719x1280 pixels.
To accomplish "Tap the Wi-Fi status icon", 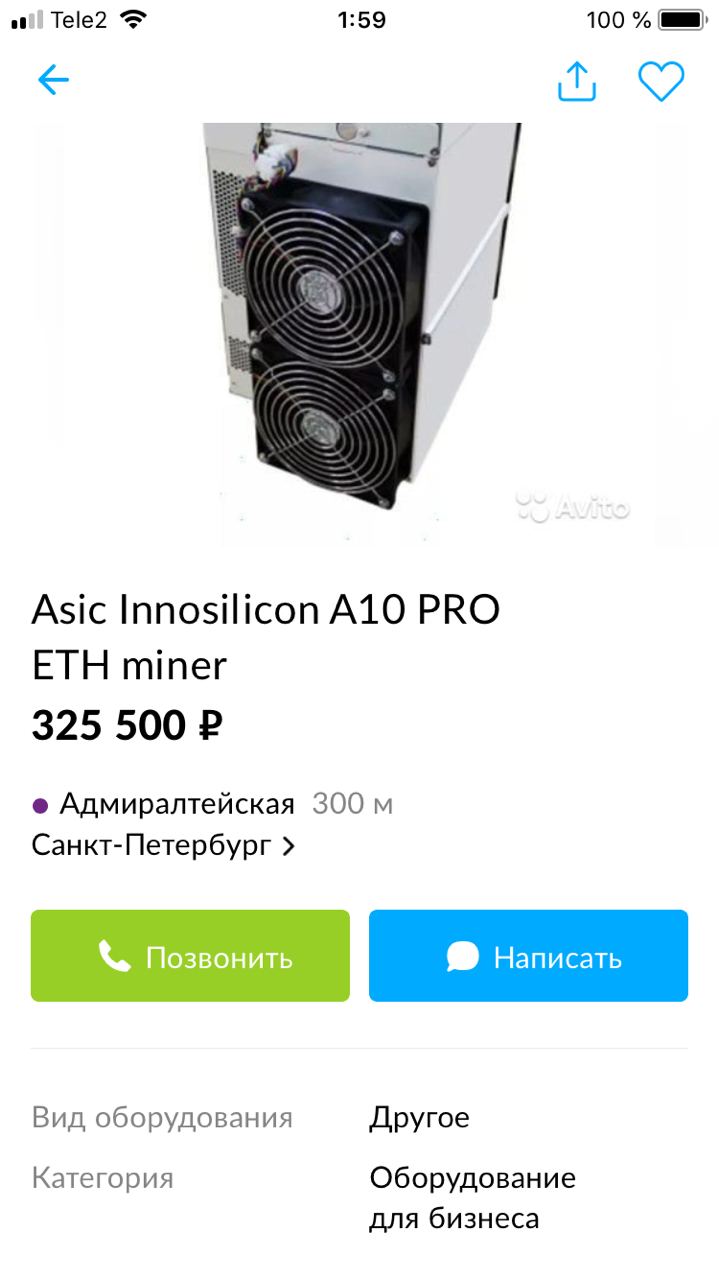I will point(132,19).
